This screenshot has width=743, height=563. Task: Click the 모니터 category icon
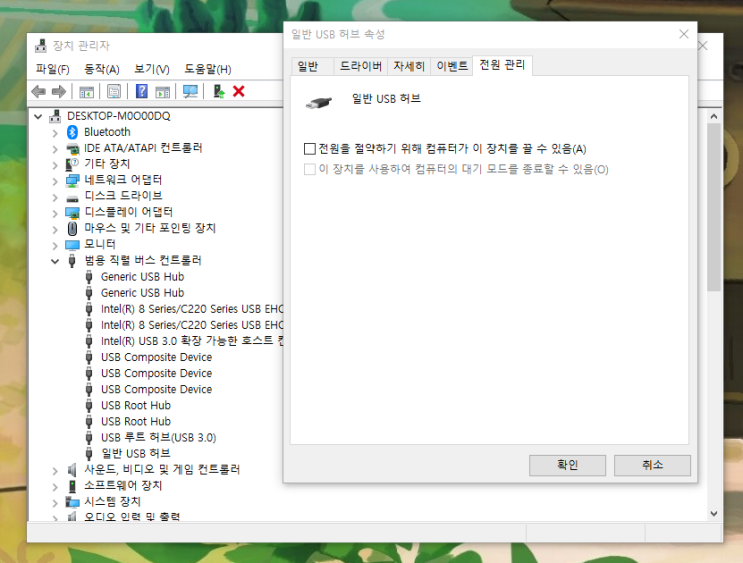(72, 245)
